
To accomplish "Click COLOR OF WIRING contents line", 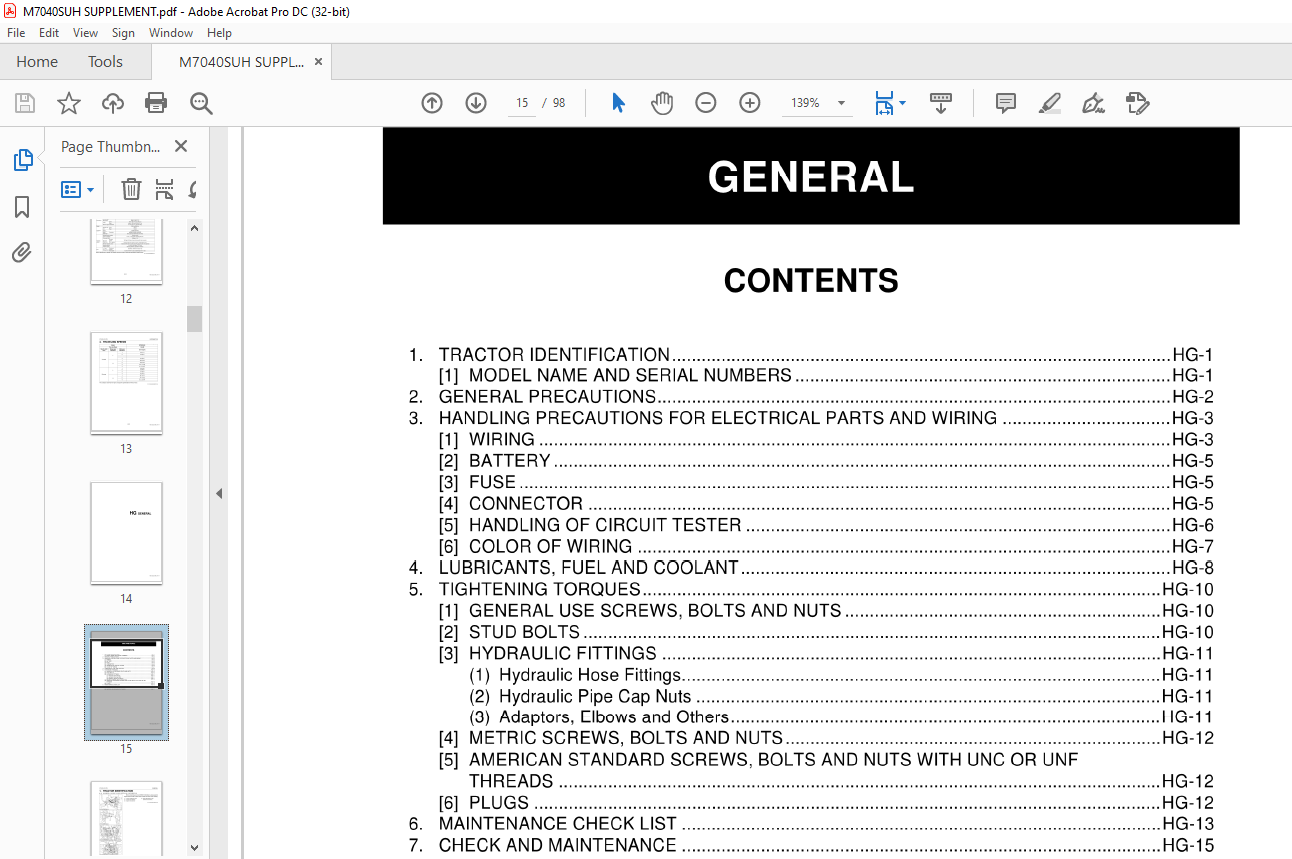I will click(x=826, y=546).
